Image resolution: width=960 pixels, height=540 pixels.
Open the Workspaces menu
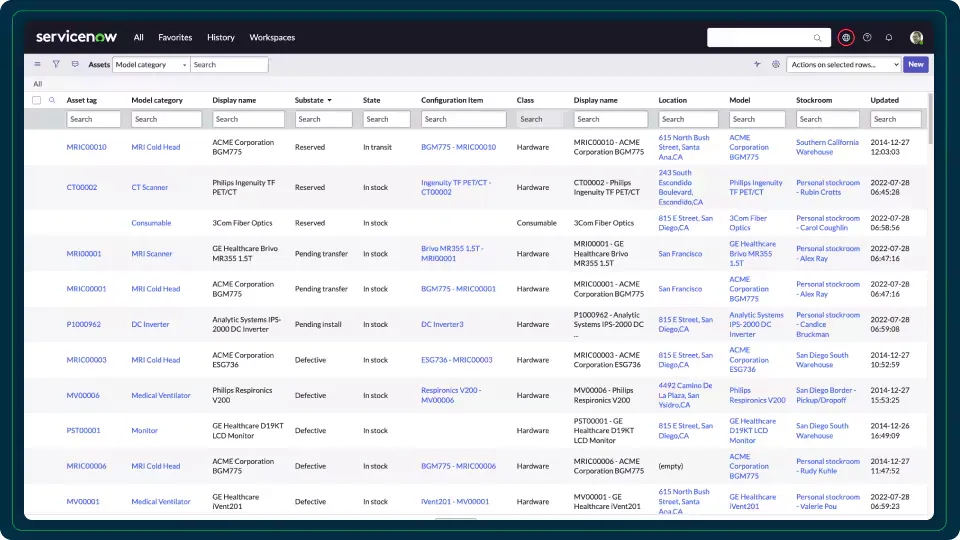272,38
